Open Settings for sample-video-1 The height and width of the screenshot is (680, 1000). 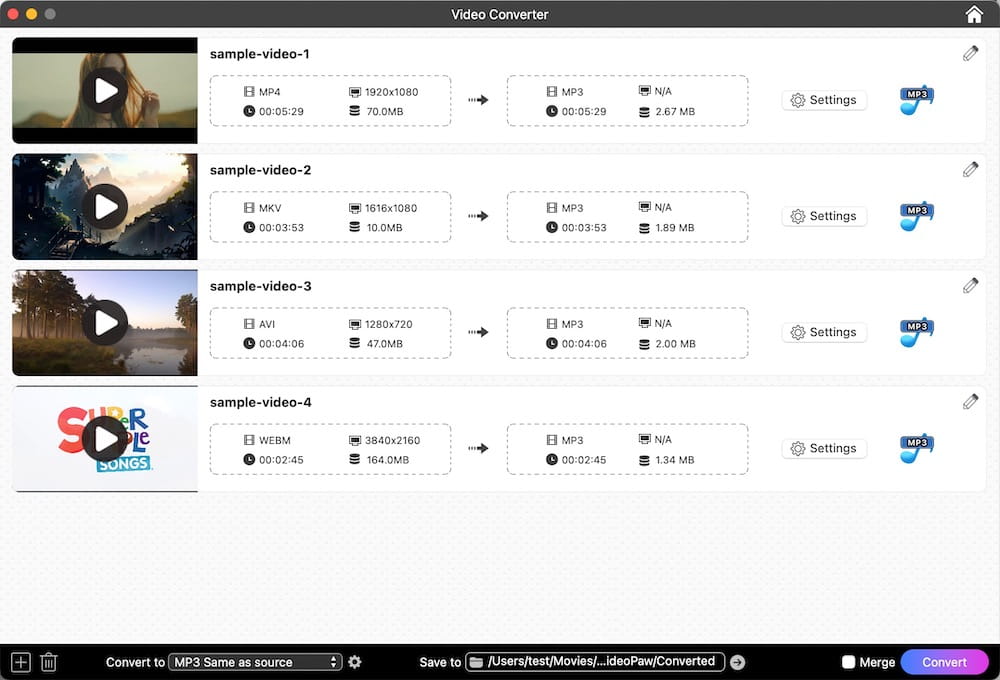[824, 100]
